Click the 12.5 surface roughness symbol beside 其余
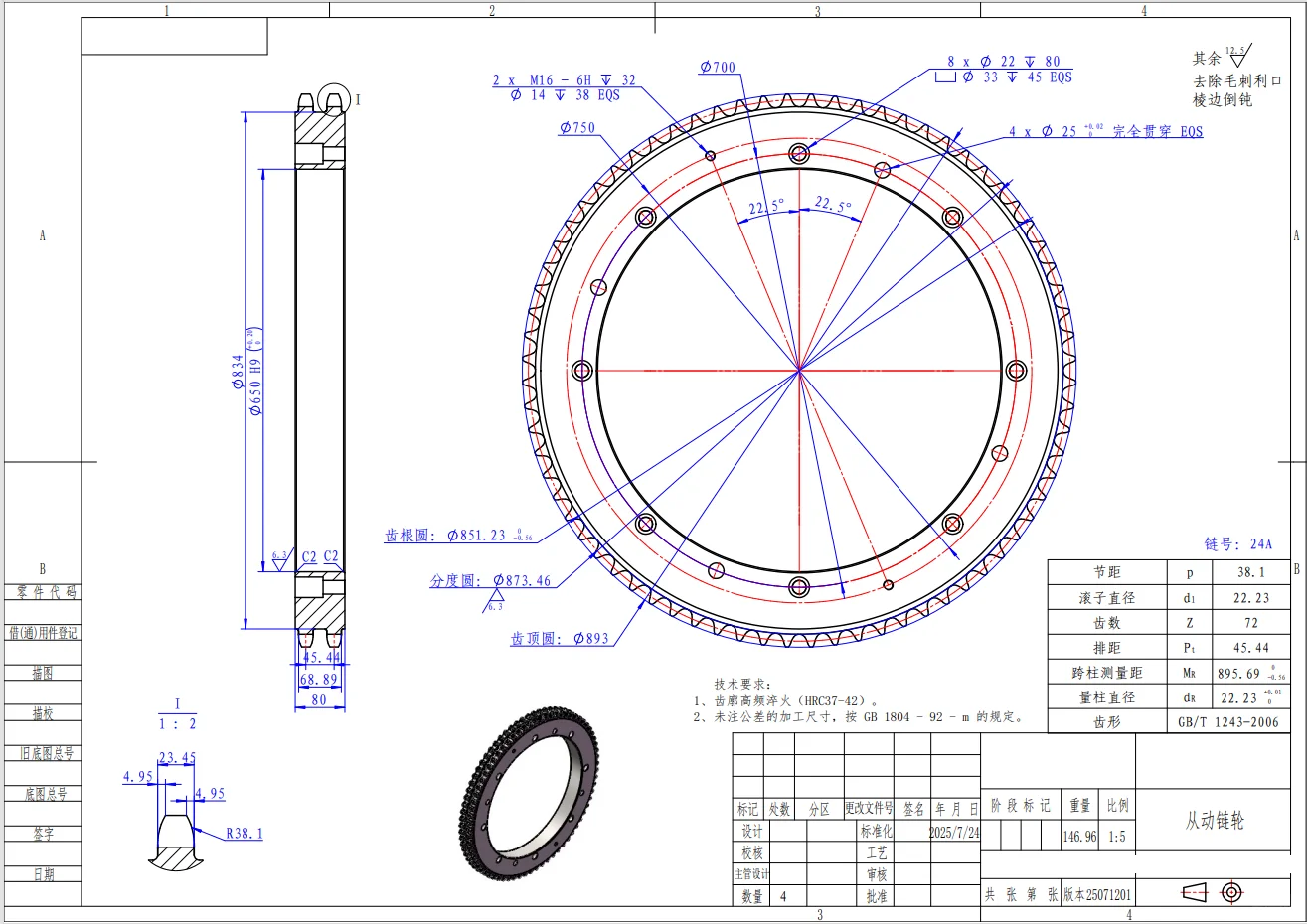This screenshot has height=924, width=1307. (1240, 56)
